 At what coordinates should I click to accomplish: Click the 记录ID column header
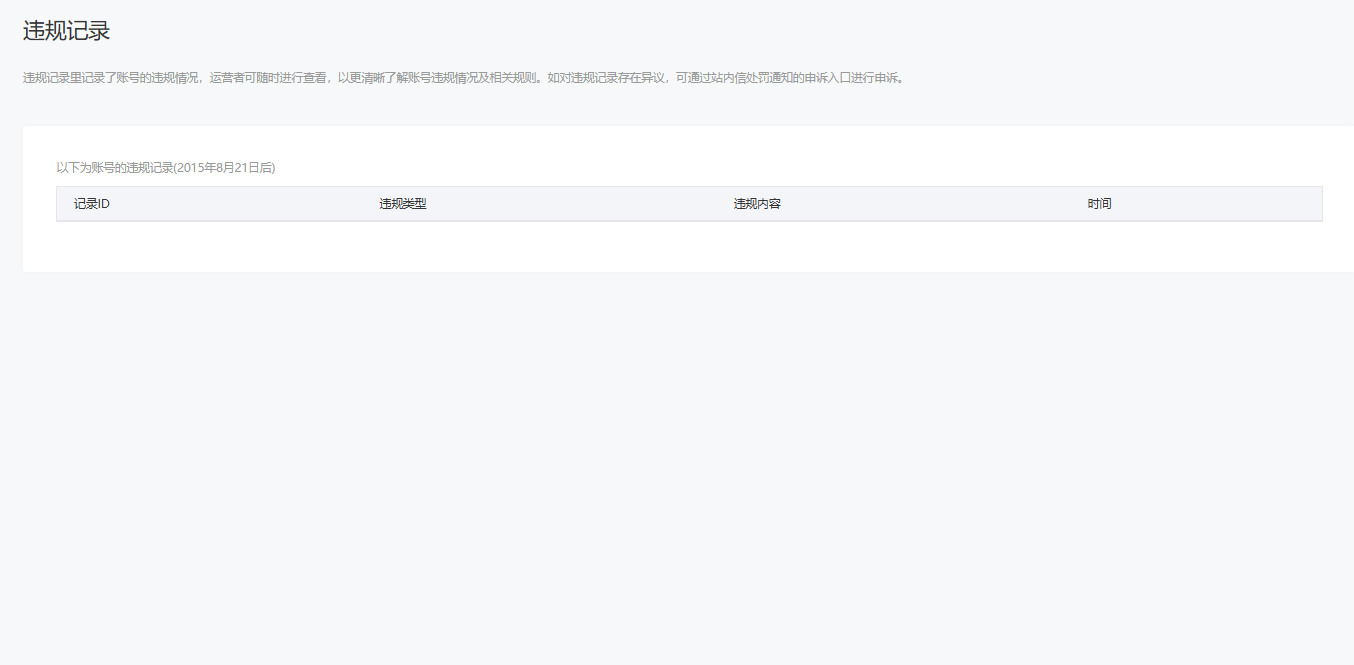point(91,204)
